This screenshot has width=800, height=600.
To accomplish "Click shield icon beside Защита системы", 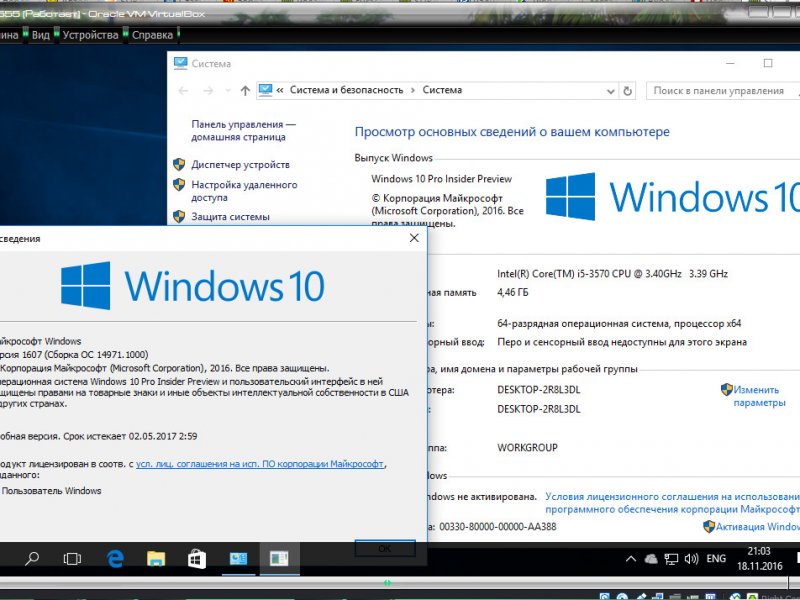I will point(179,217).
